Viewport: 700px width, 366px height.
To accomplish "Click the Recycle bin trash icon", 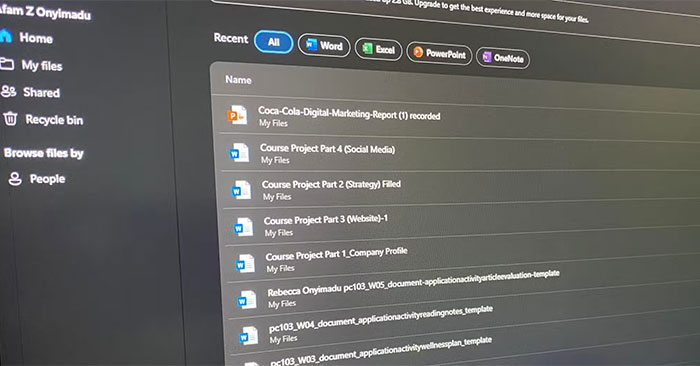I will (10, 119).
